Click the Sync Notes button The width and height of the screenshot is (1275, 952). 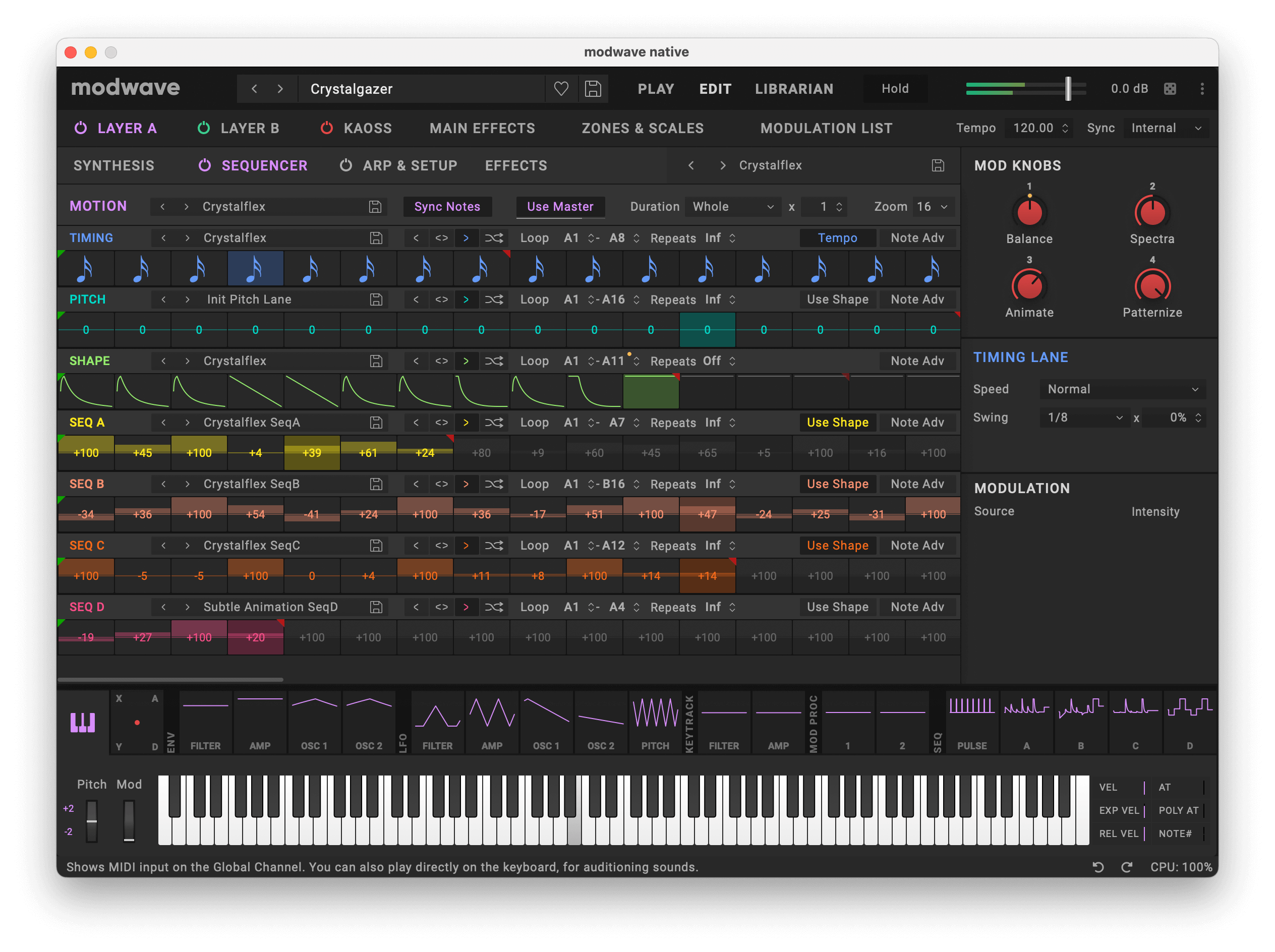tap(447, 207)
